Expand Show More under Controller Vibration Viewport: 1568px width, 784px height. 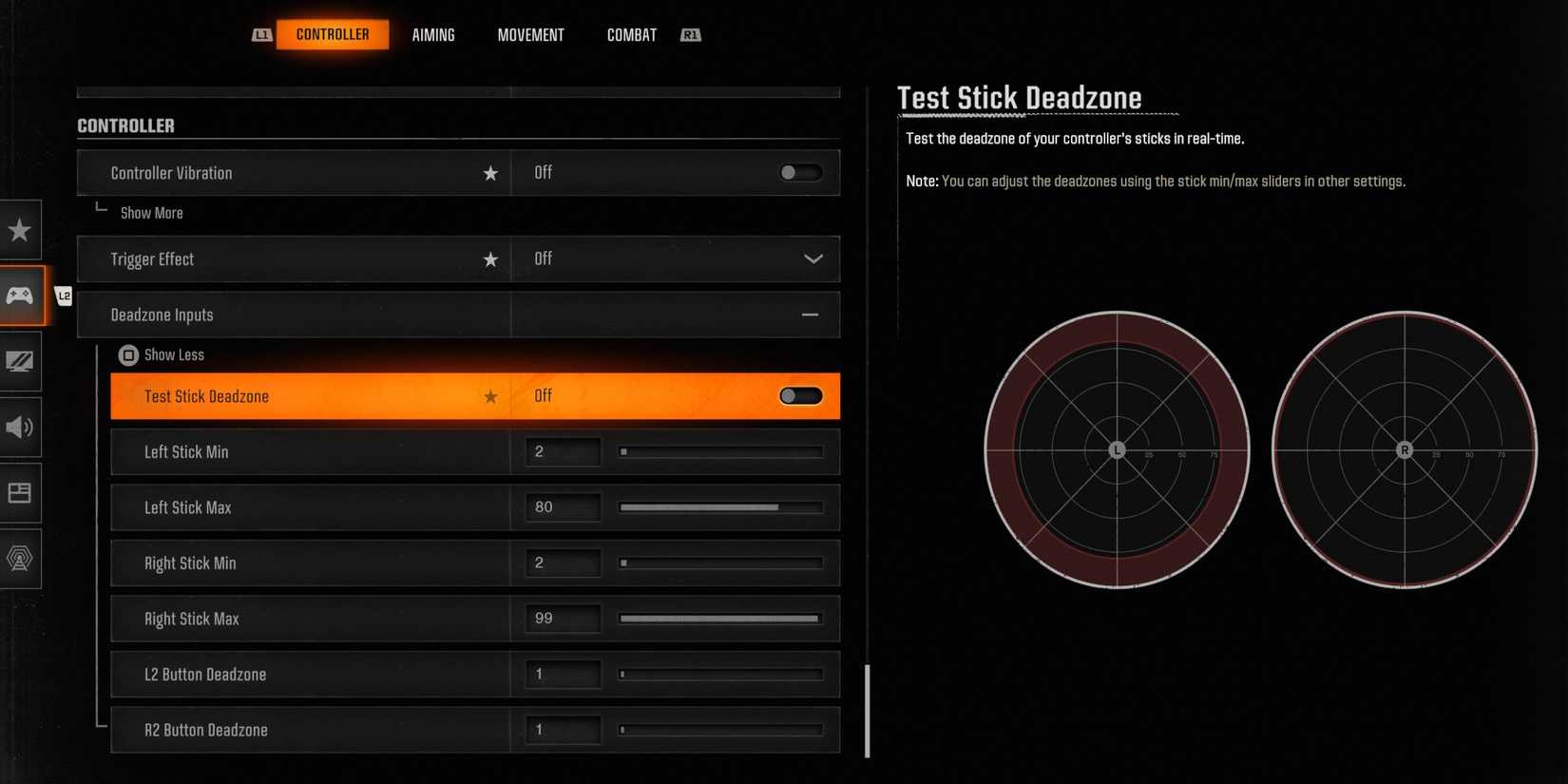(152, 213)
